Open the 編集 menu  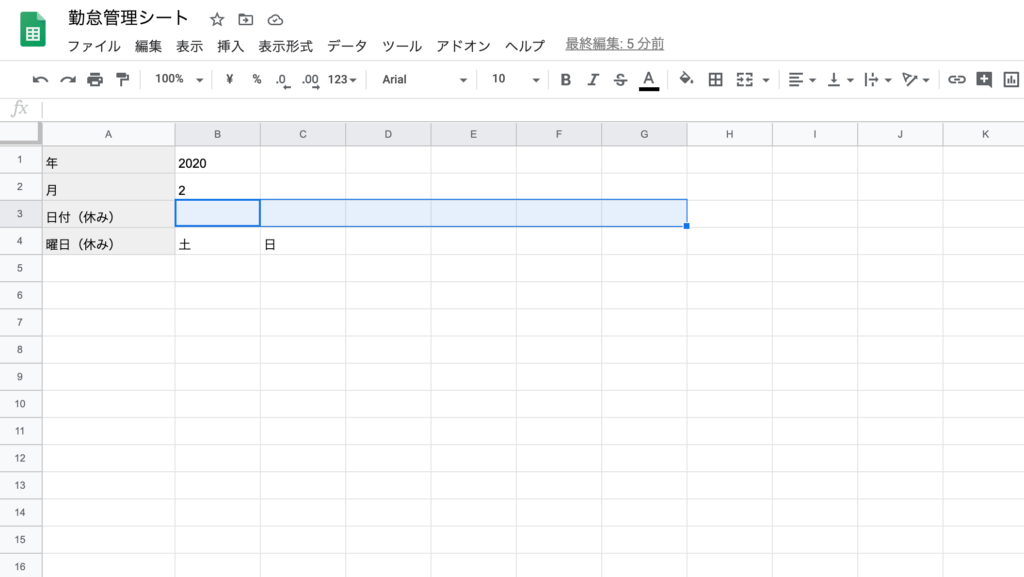[148, 46]
